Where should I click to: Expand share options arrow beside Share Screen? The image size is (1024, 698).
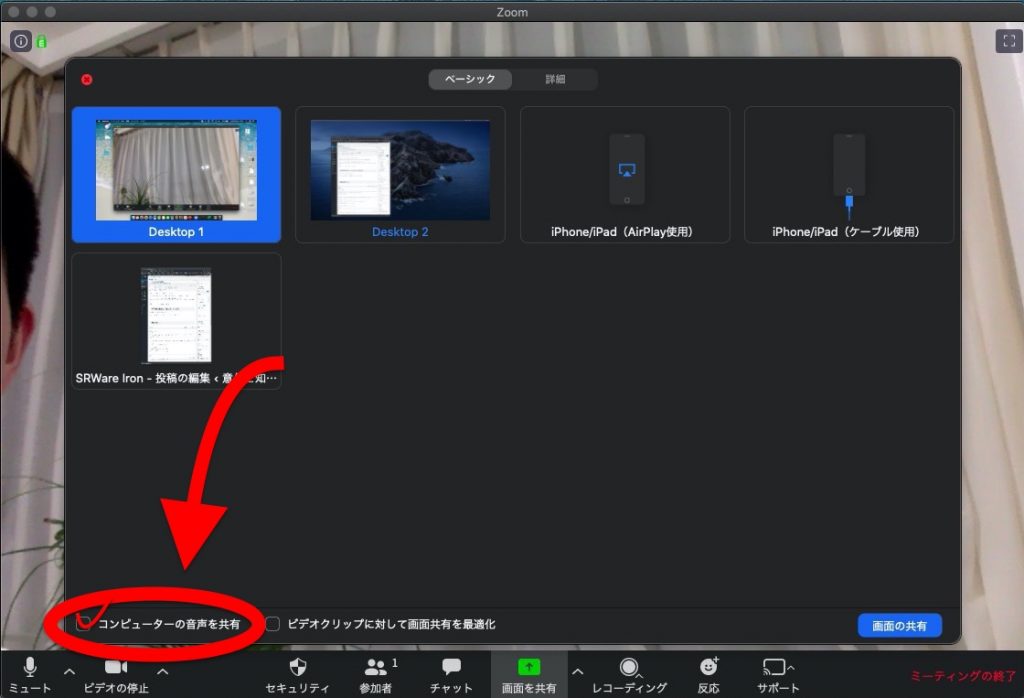coord(577,671)
